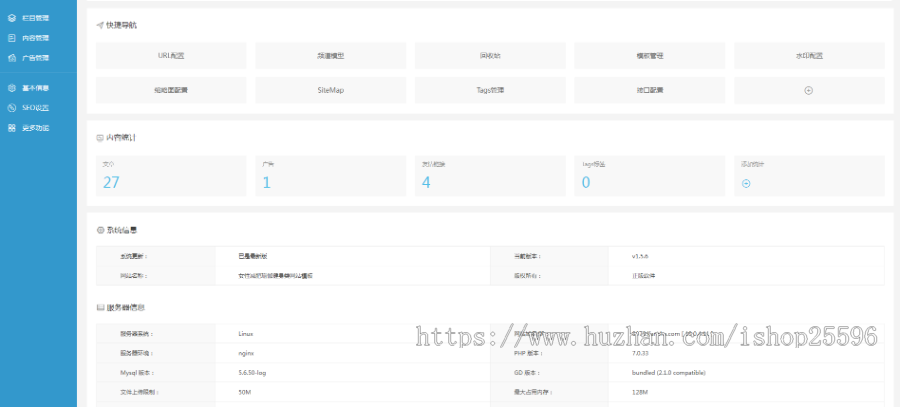Open the 回收站 quick link
900x407 pixels.
click(x=490, y=56)
